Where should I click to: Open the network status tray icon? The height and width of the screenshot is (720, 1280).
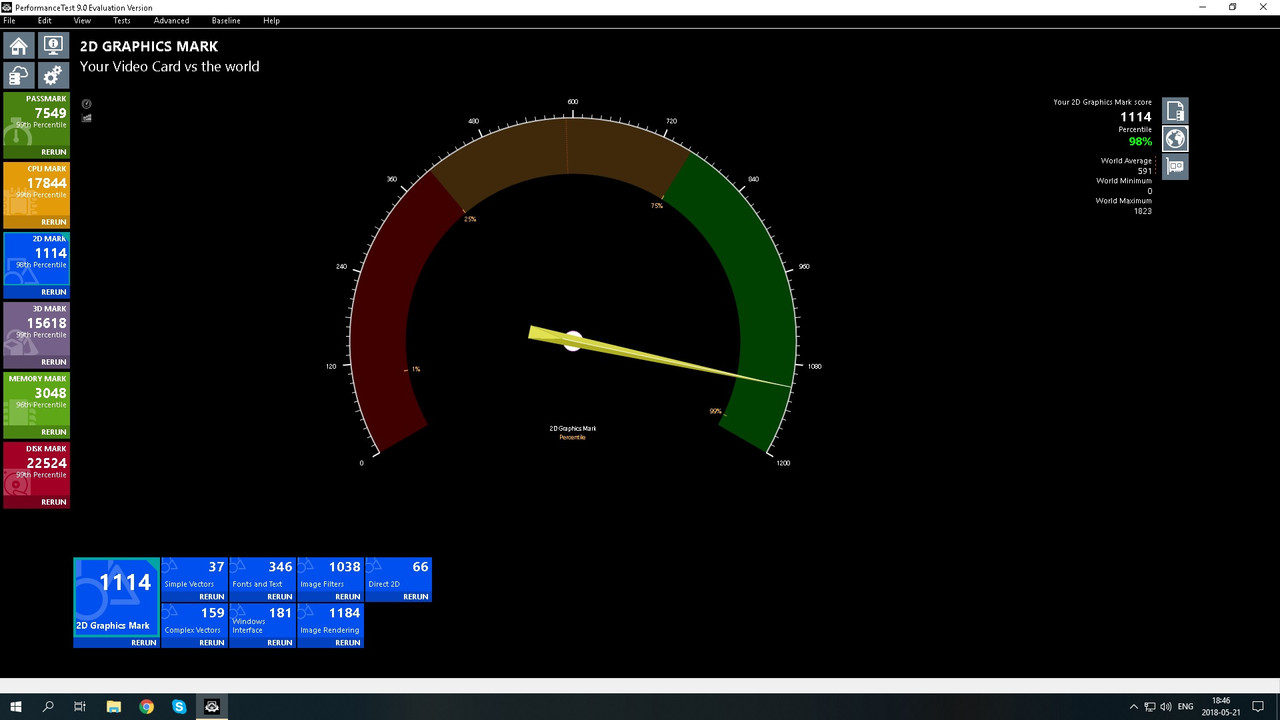click(x=1150, y=707)
